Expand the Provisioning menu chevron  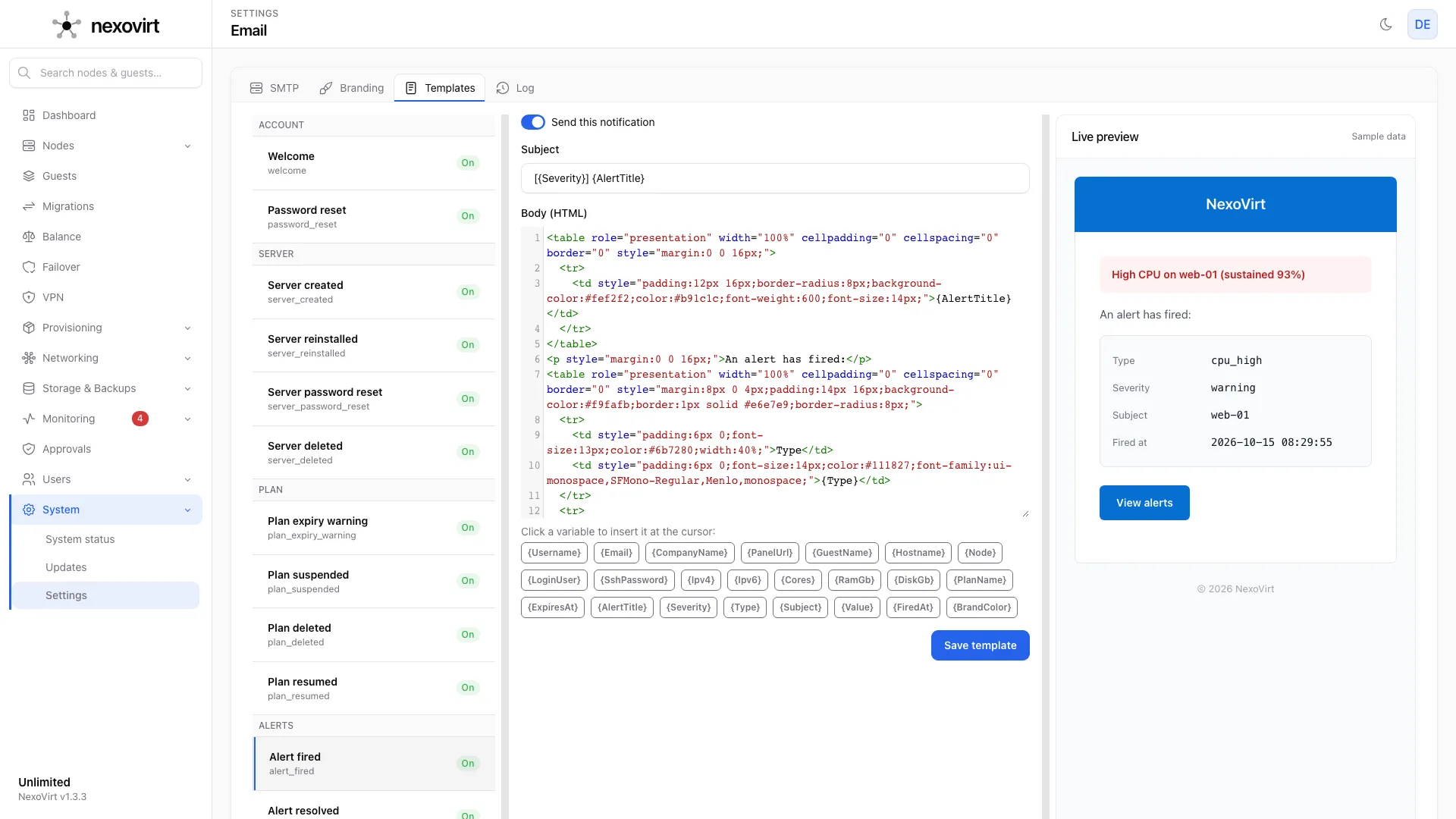pyautogui.click(x=187, y=328)
